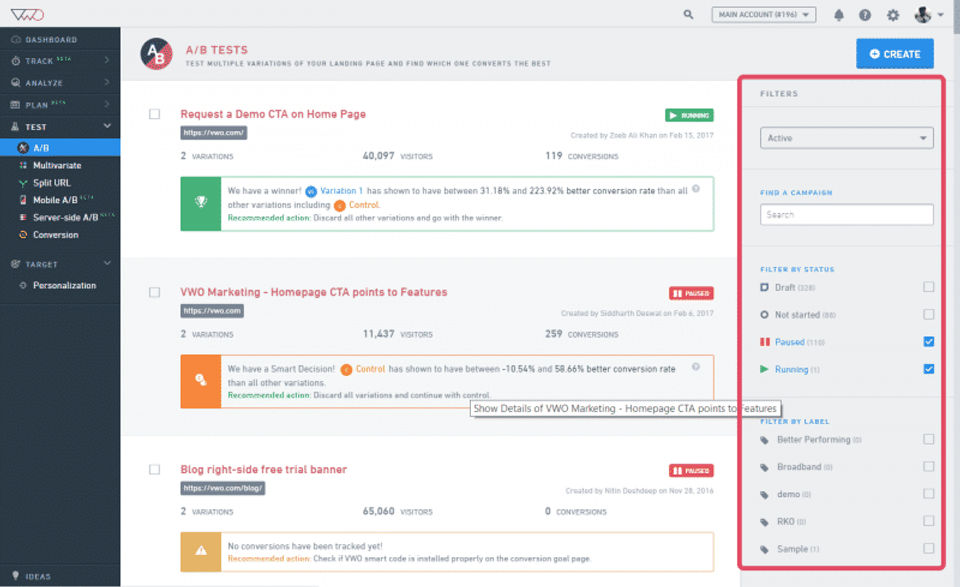The height and width of the screenshot is (587, 960).
Task: Select the VWO Marketing campaign checkbox
Action: (x=154, y=292)
